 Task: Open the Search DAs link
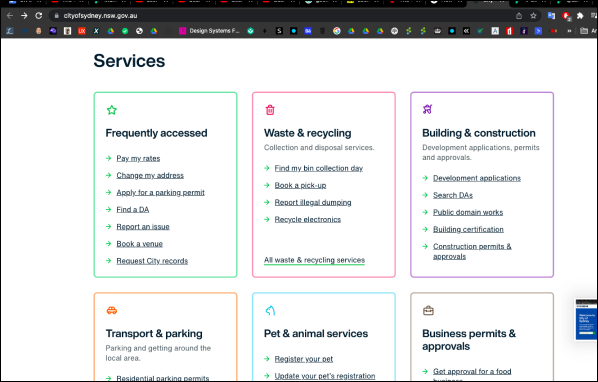(x=453, y=195)
